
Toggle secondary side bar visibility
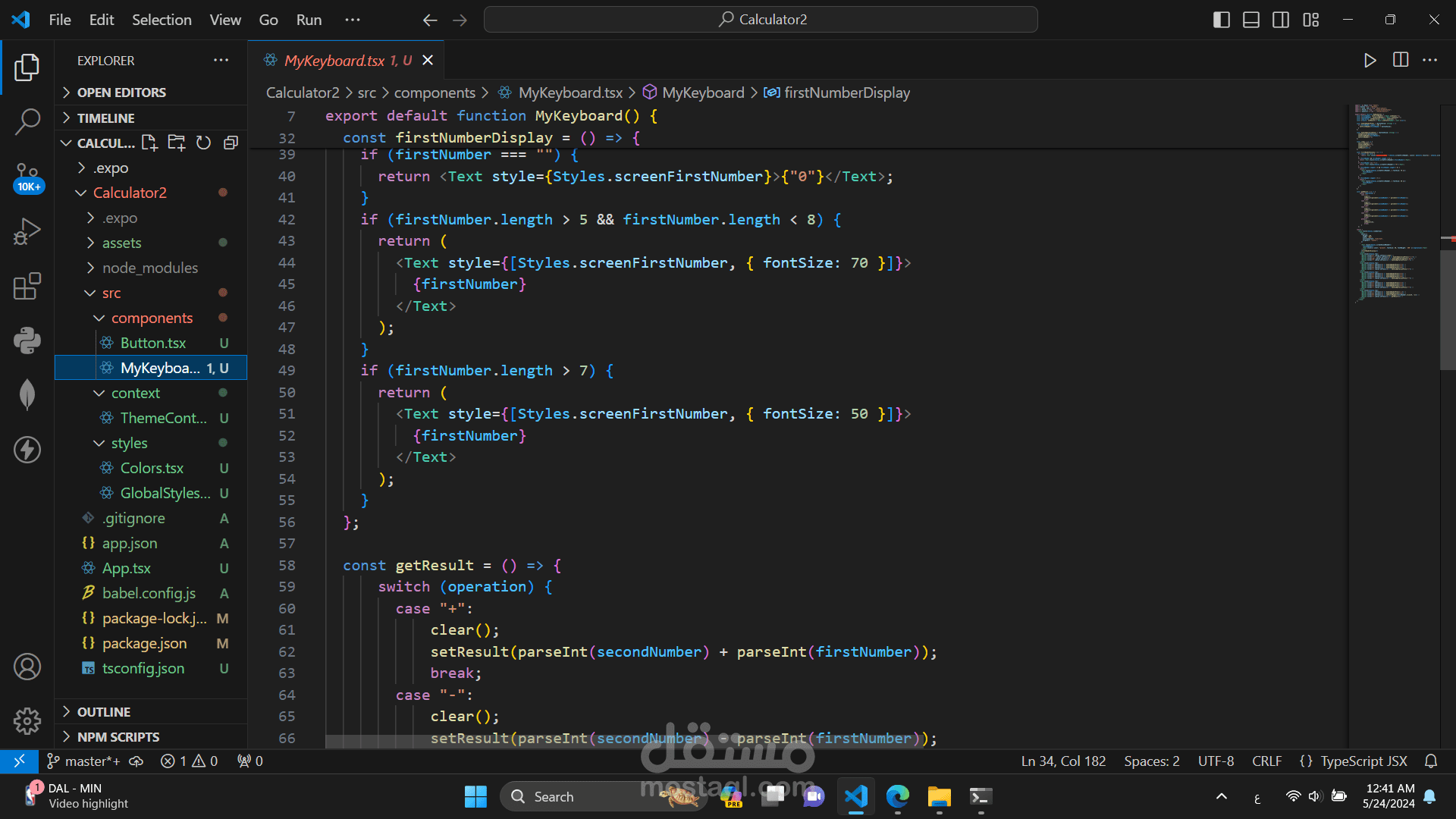[1281, 20]
